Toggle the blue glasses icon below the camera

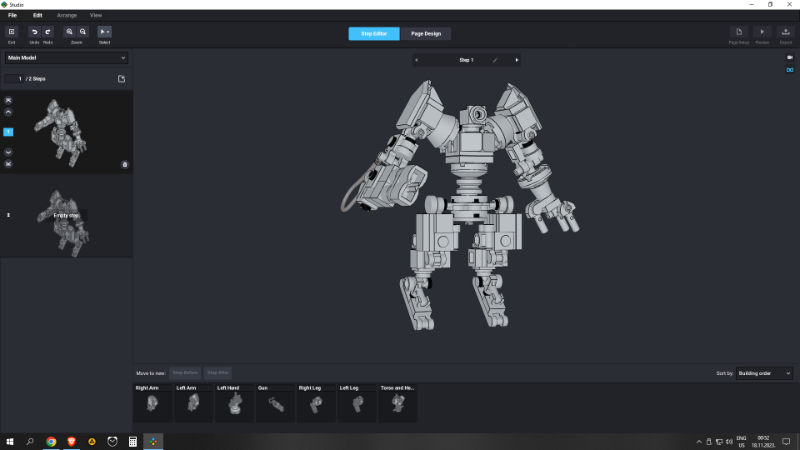(789, 70)
